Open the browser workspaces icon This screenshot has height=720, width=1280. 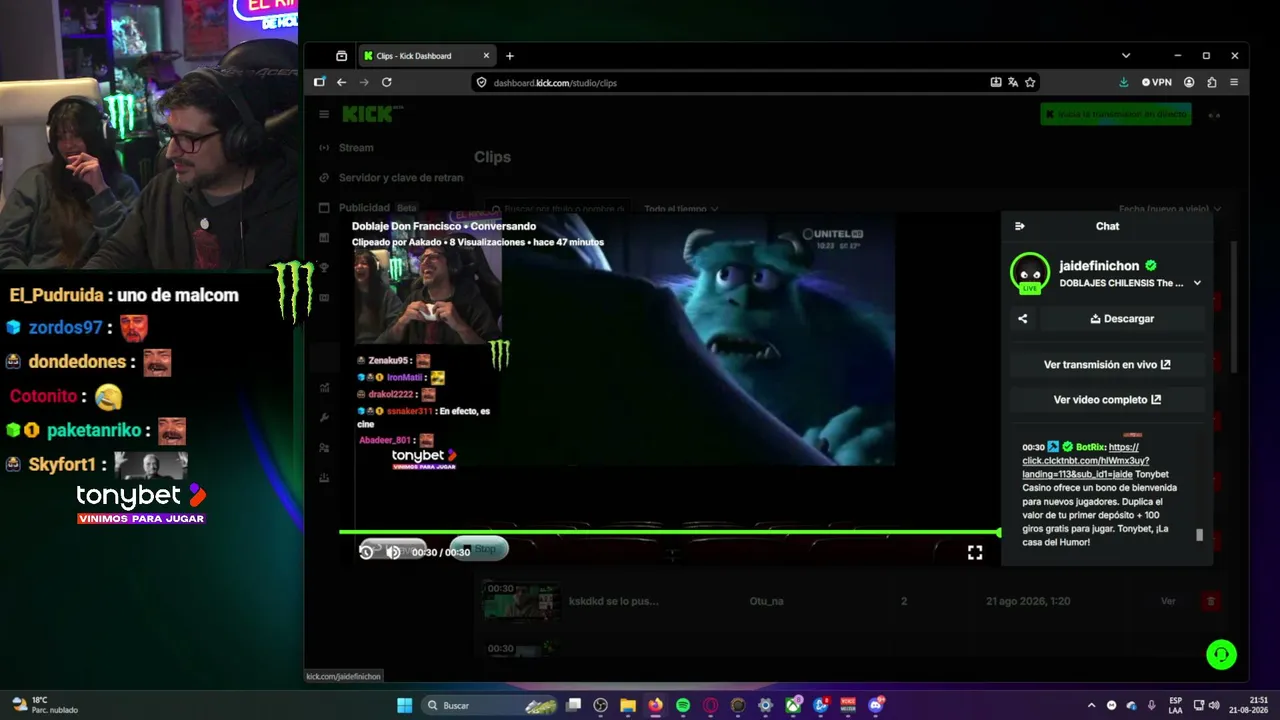341,56
